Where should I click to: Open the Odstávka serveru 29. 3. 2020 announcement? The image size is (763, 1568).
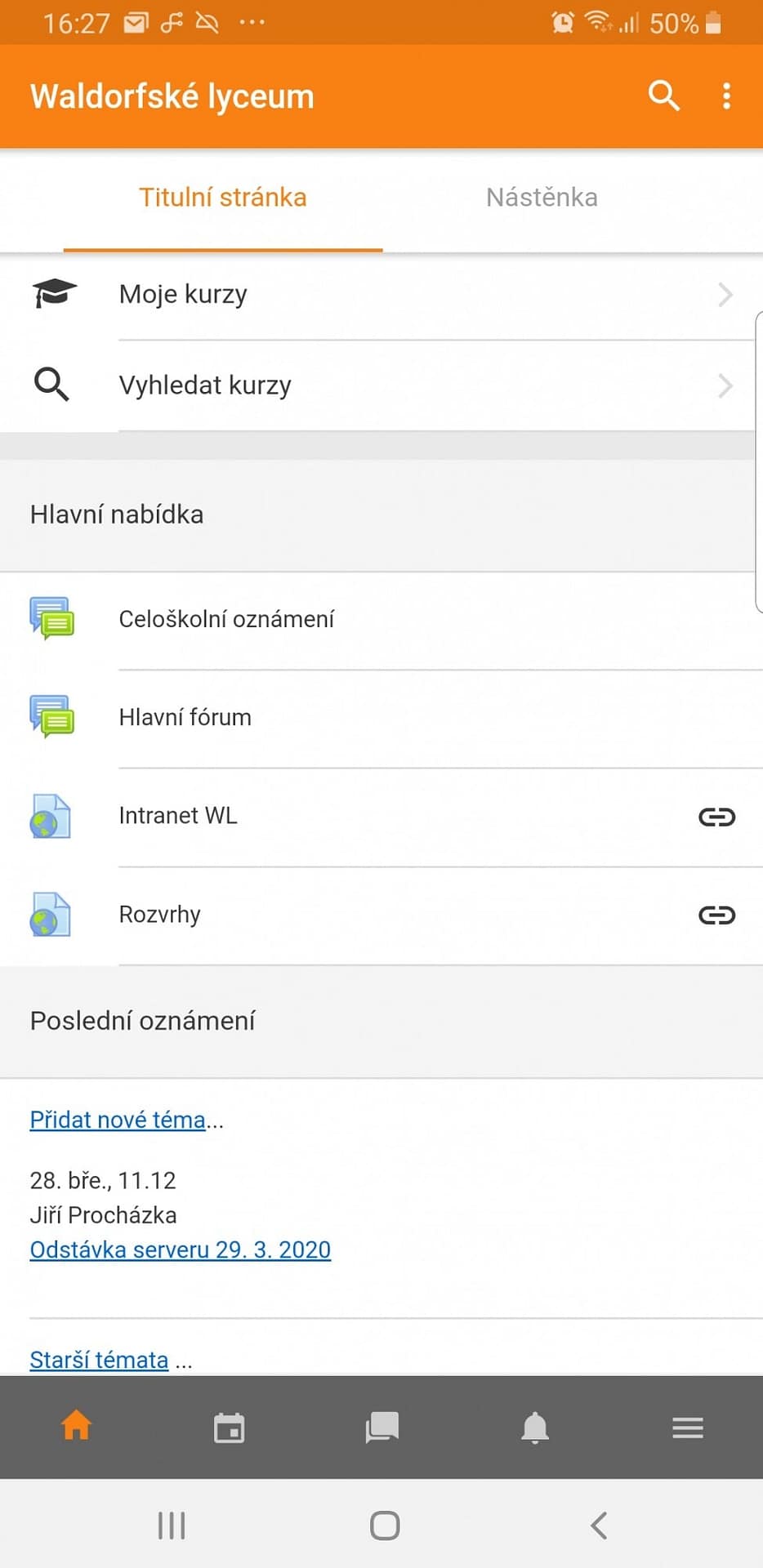180,1249
